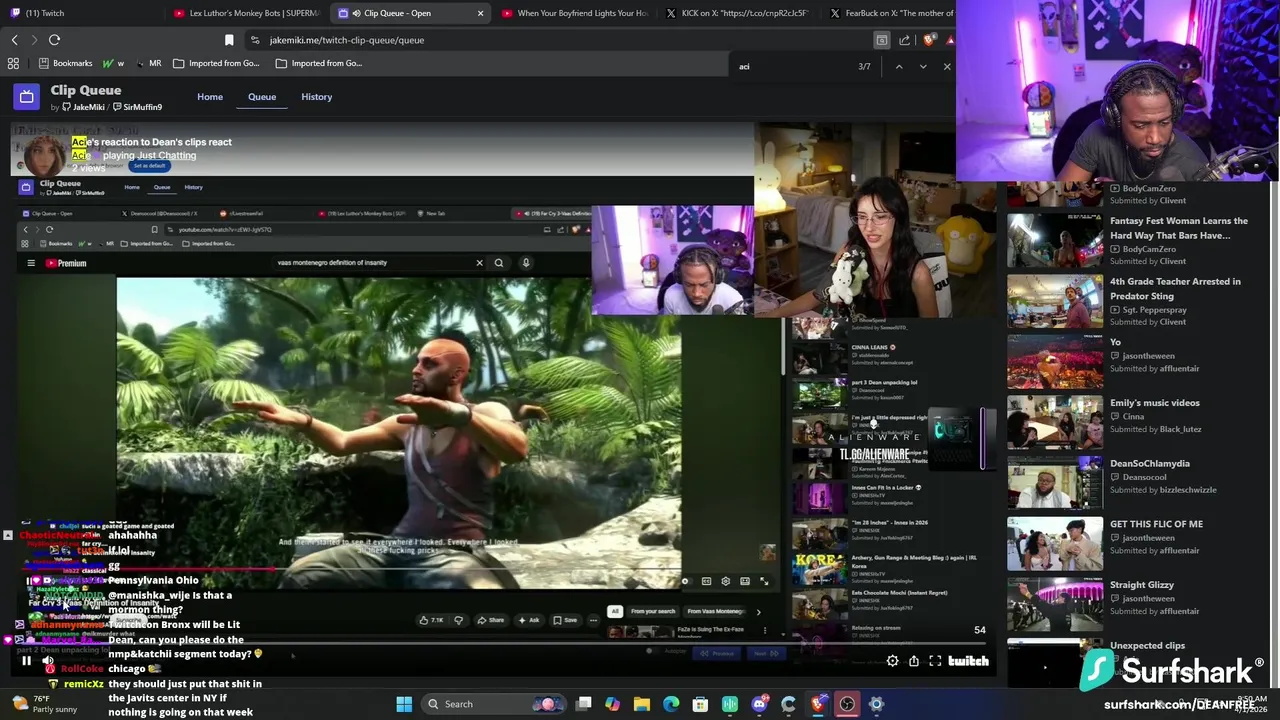Open the JakeMiki author link
The width and height of the screenshot is (1280, 720).
[x=83, y=107]
